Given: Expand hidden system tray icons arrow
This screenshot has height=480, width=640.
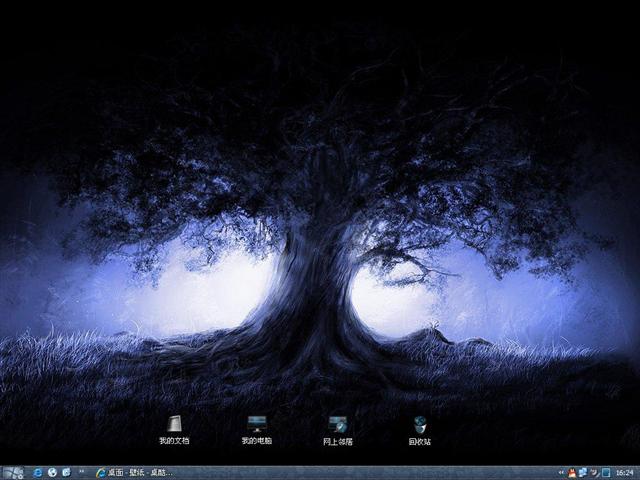Looking at the screenshot, I should 561,472.
